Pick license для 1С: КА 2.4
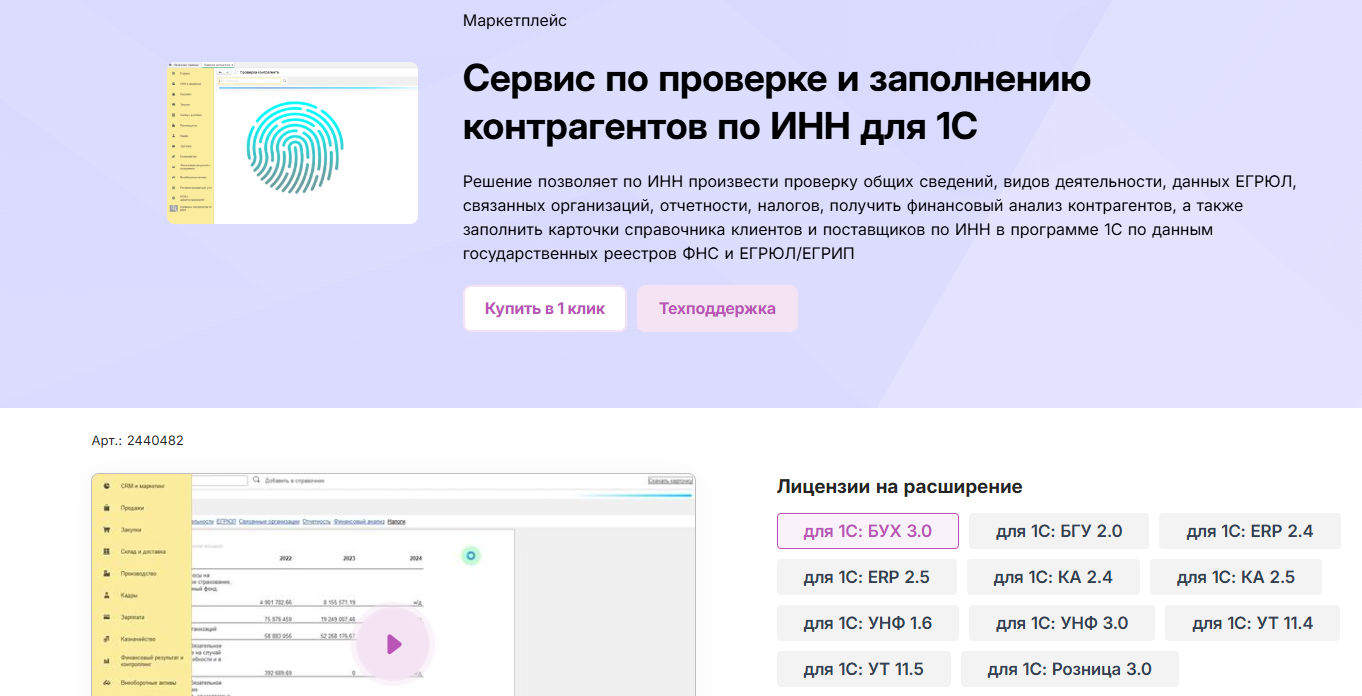 pos(1053,577)
